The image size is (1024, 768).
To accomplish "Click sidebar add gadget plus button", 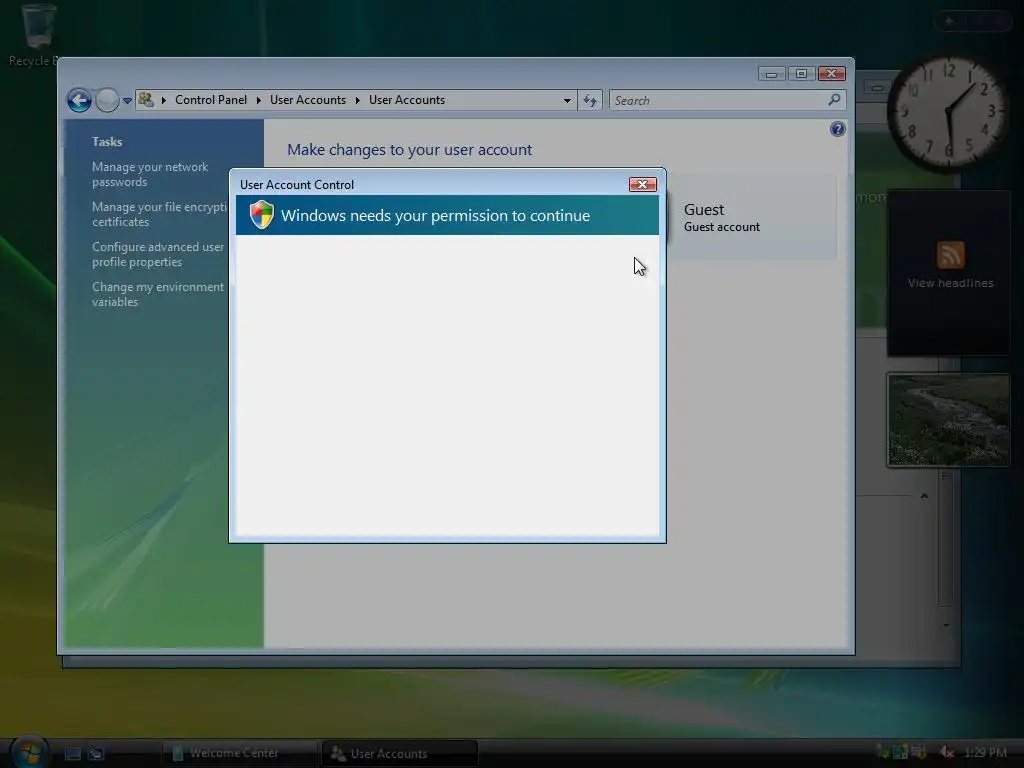I will [x=949, y=22].
